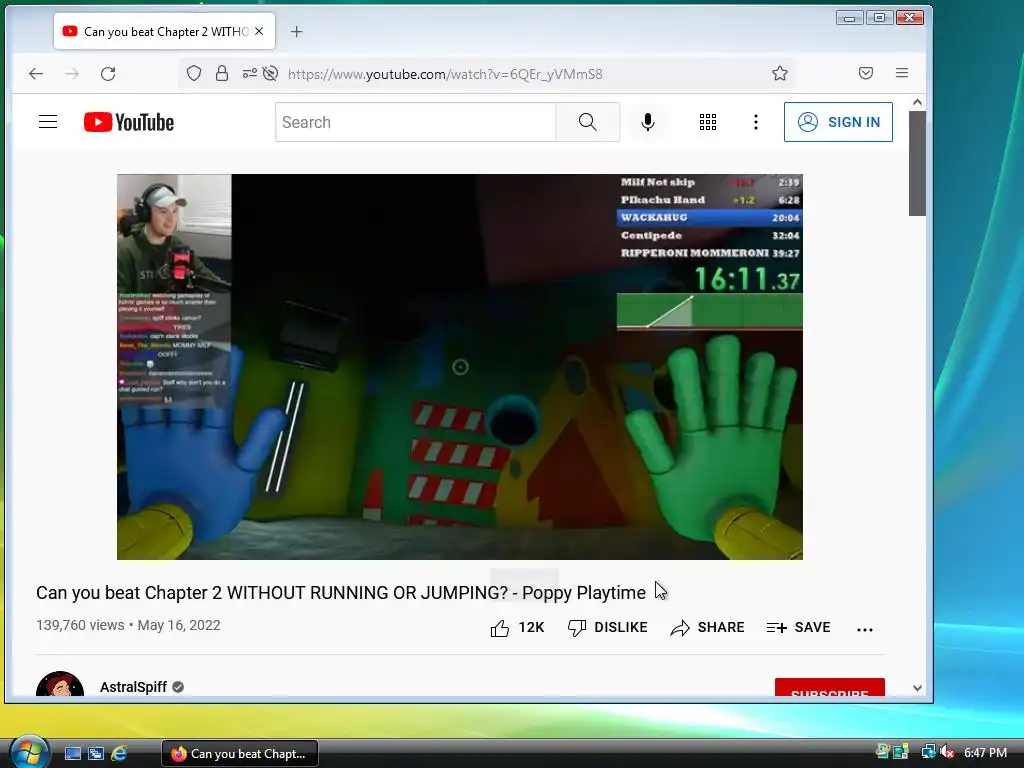Open the AstralSpiff channel link
Screen dimensions: 1024x768
click(133, 687)
